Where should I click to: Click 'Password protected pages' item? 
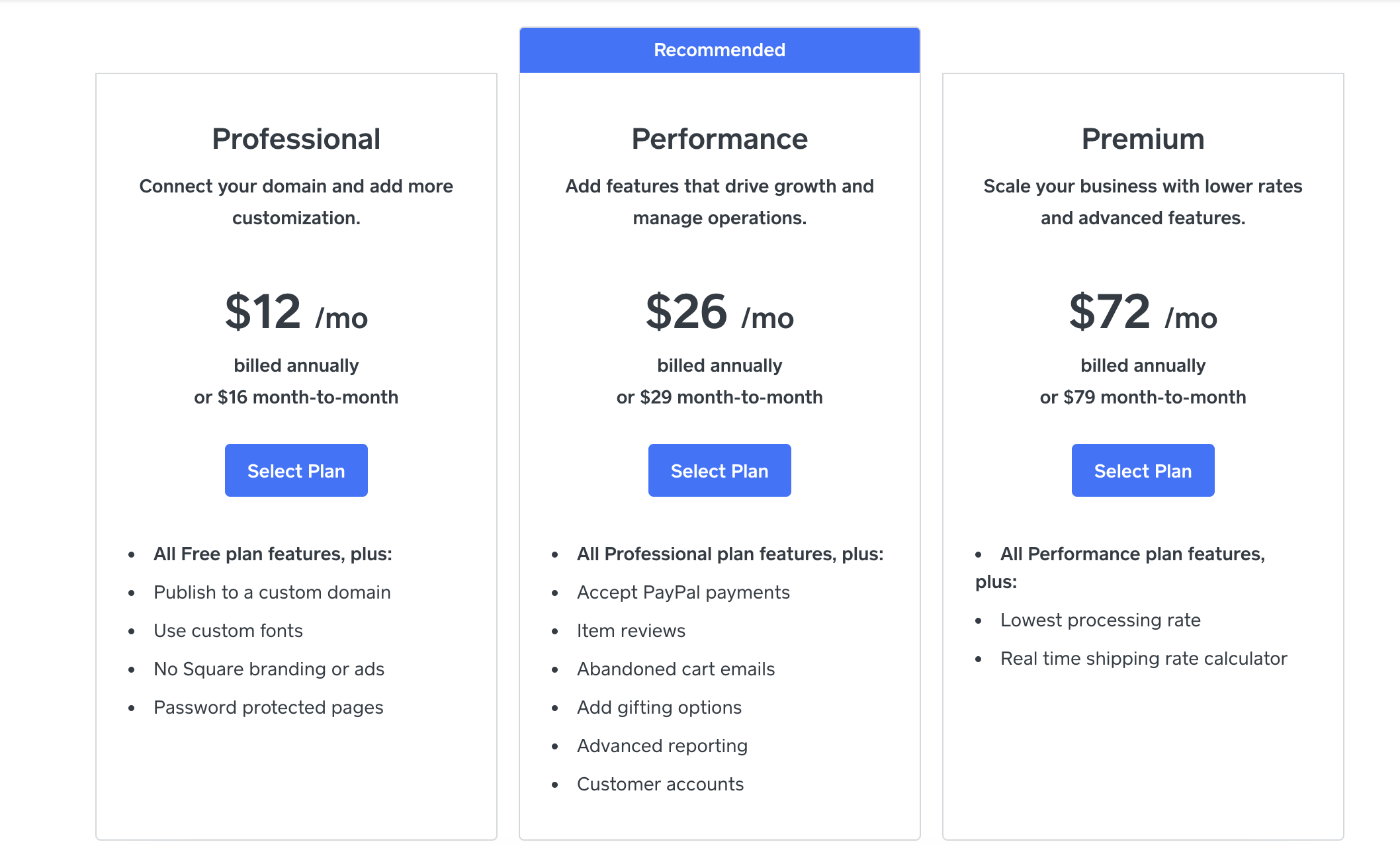tap(268, 707)
